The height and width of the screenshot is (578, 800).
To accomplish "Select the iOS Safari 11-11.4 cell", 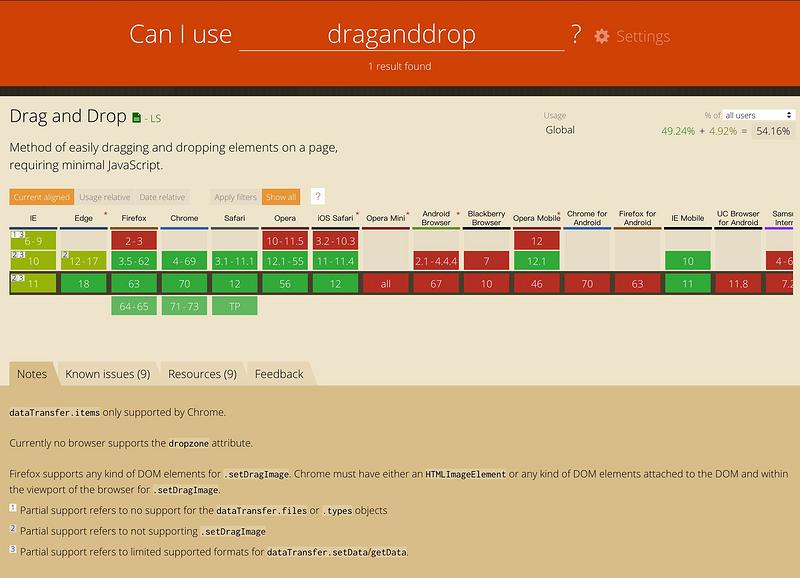I will pyautogui.click(x=335, y=261).
